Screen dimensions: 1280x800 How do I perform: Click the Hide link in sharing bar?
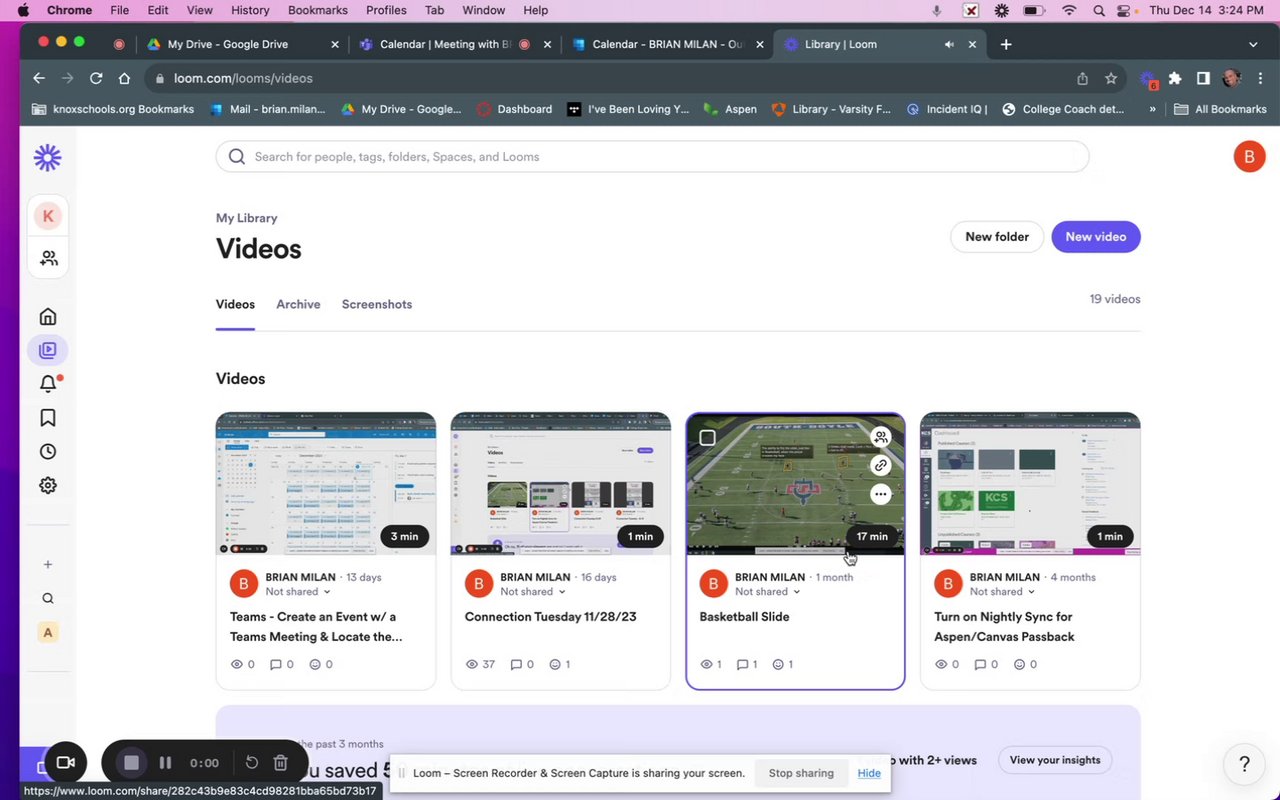(869, 773)
